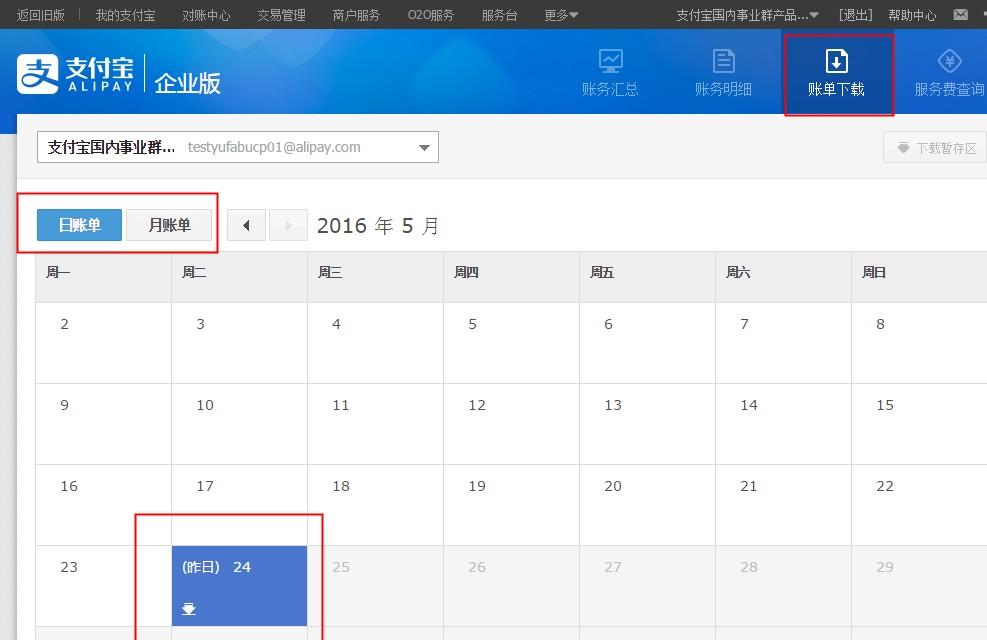Select May 8 on the calendar

tap(919, 343)
